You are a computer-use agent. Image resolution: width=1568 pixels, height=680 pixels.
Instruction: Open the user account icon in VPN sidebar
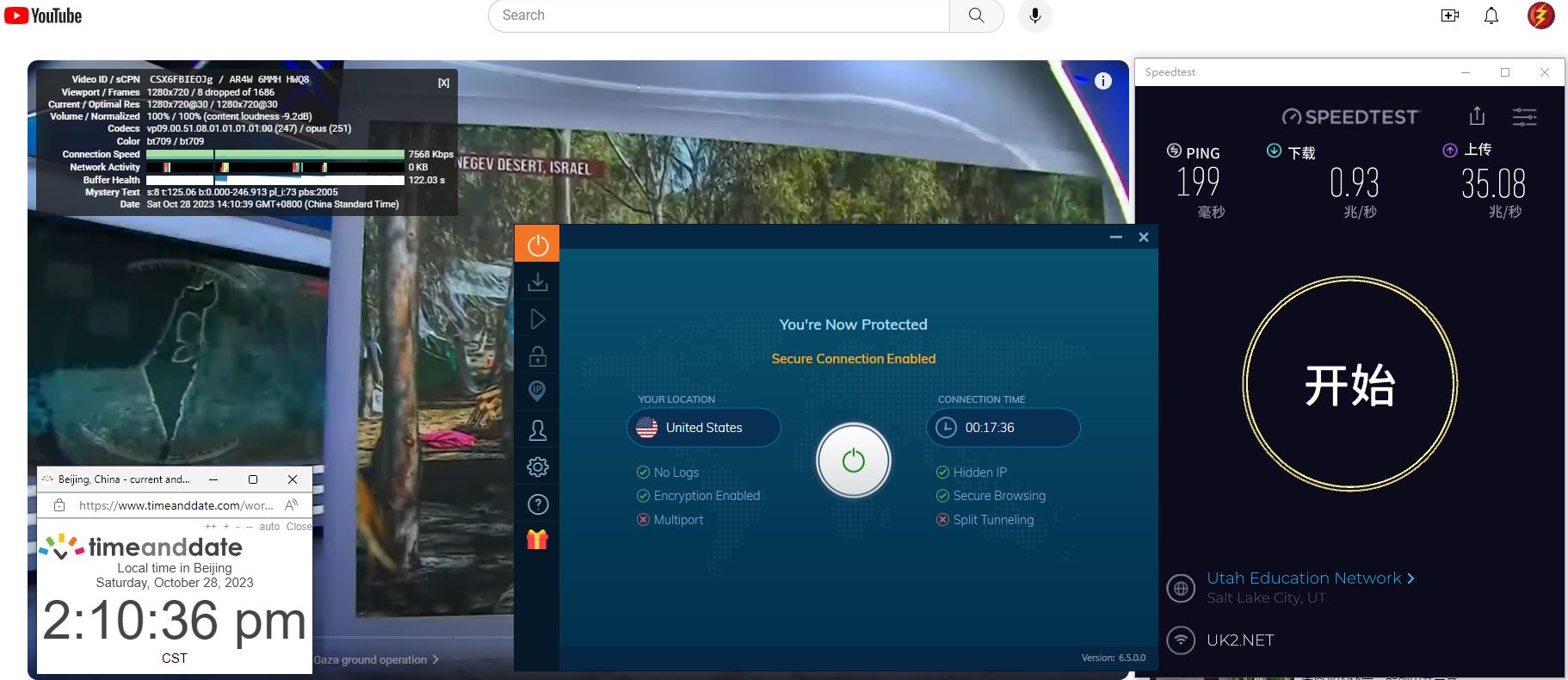pos(538,430)
